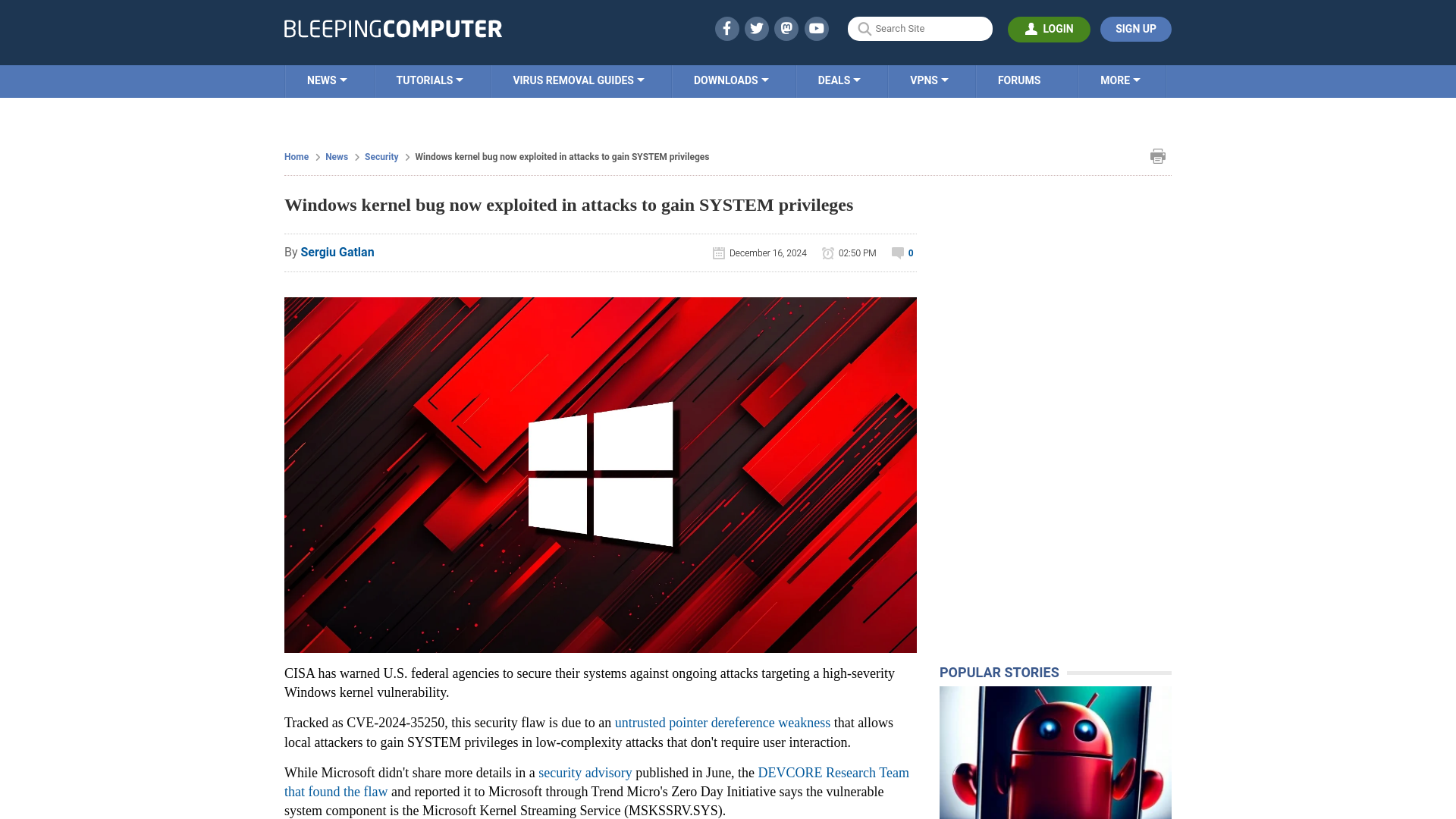
Task: Open the Mastodon social icon link
Action: point(787,29)
